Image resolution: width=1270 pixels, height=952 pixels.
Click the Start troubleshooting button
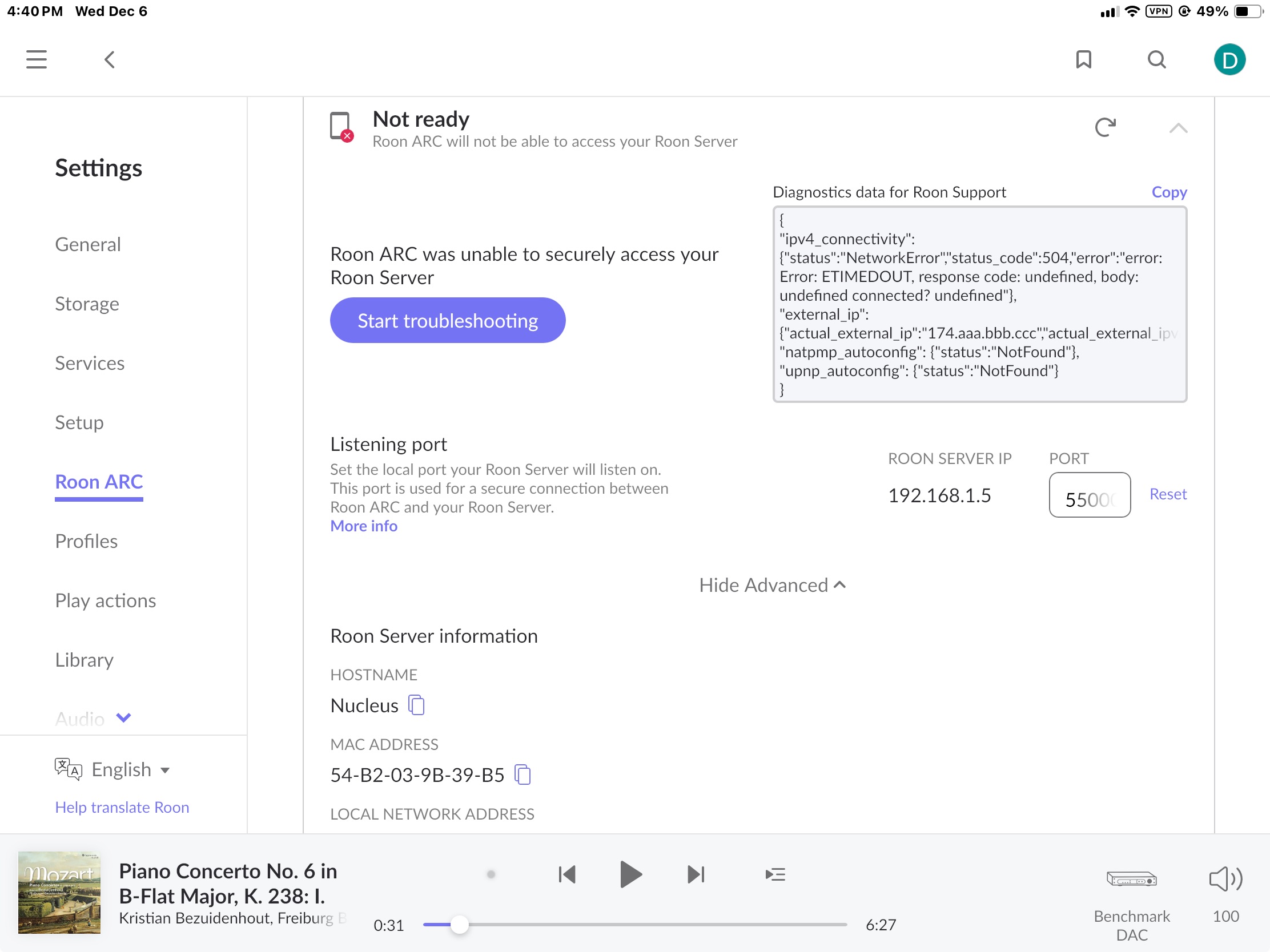point(448,320)
